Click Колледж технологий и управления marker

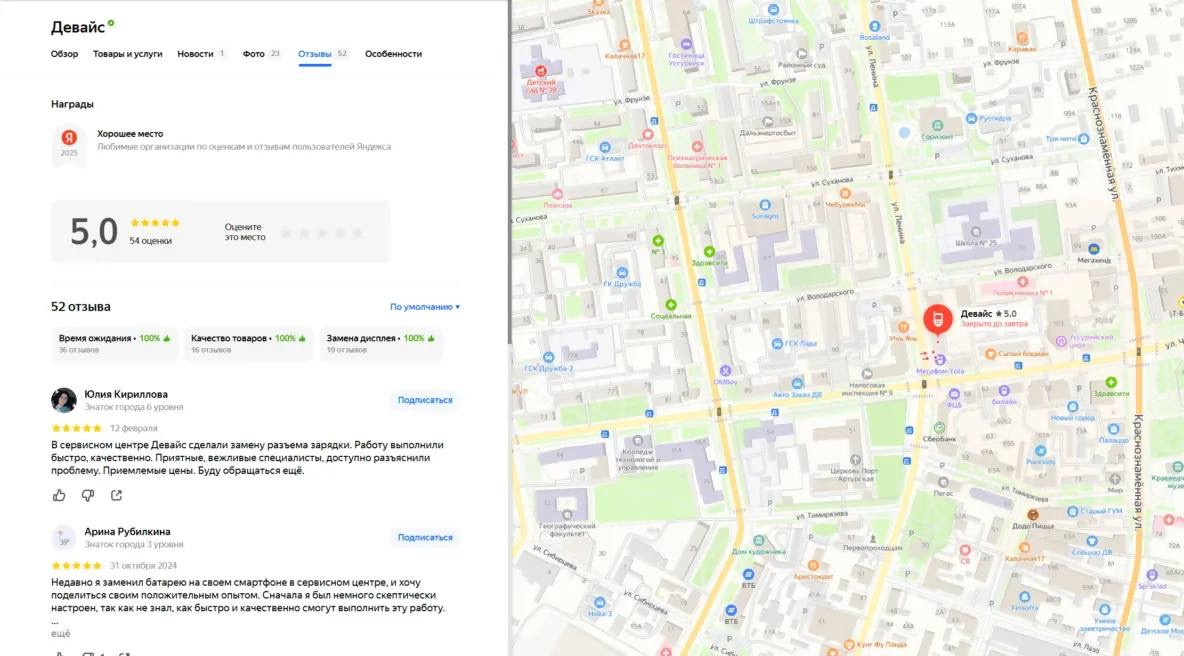(x=637, y=441)
